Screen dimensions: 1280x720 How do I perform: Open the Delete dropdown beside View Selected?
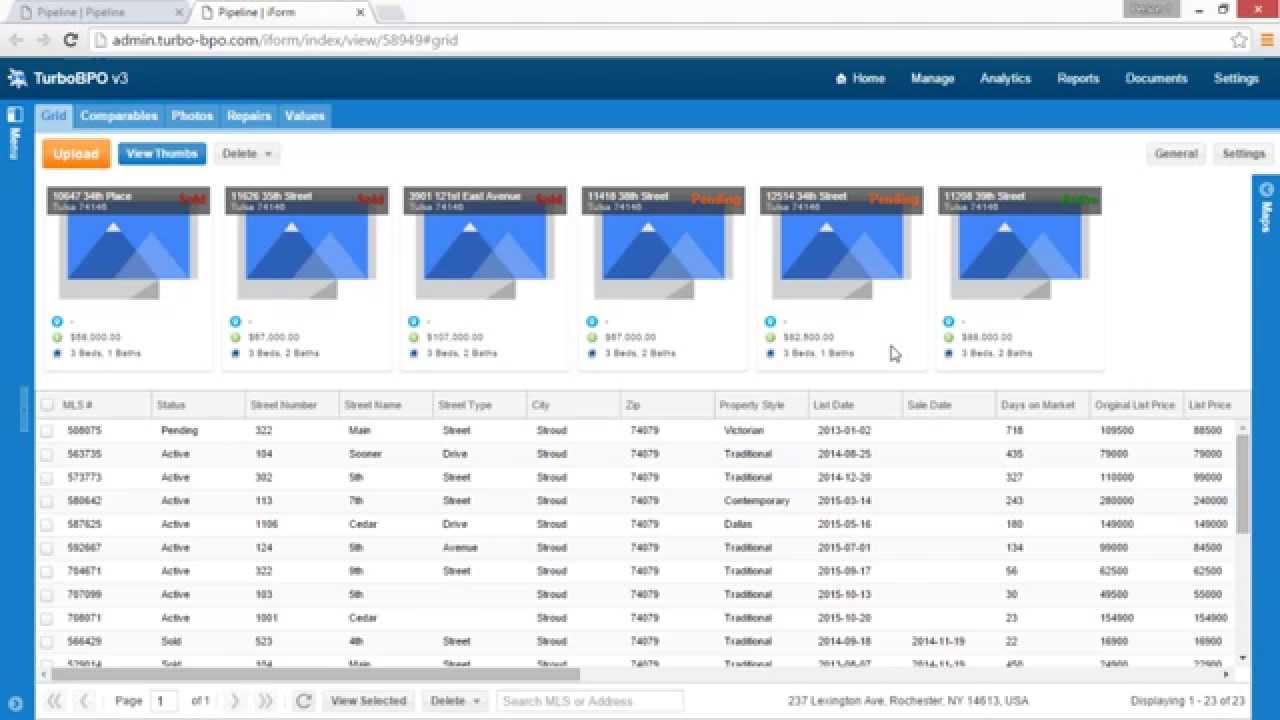455,701
